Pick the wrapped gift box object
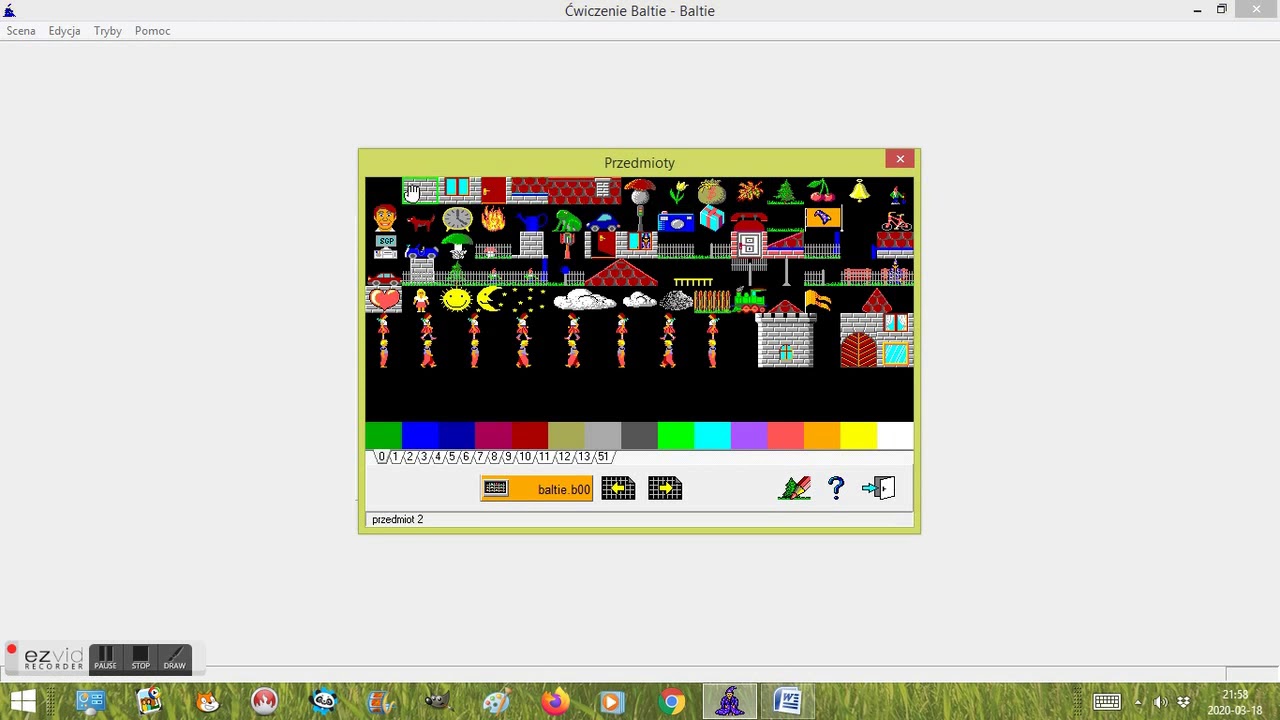 pyautogui.click(x=712, y=217)
